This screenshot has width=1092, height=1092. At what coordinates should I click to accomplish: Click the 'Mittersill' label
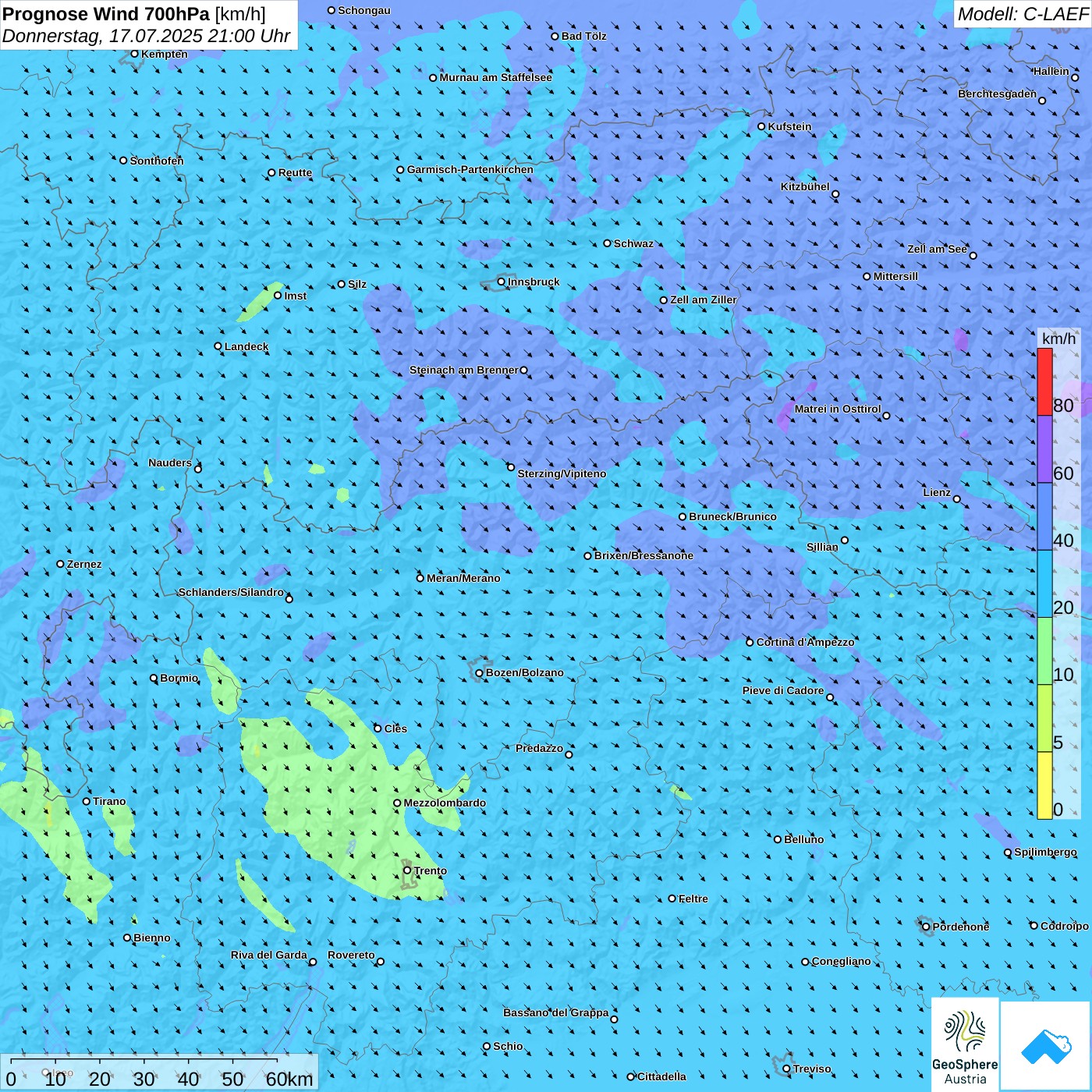(x=895, y=276)
